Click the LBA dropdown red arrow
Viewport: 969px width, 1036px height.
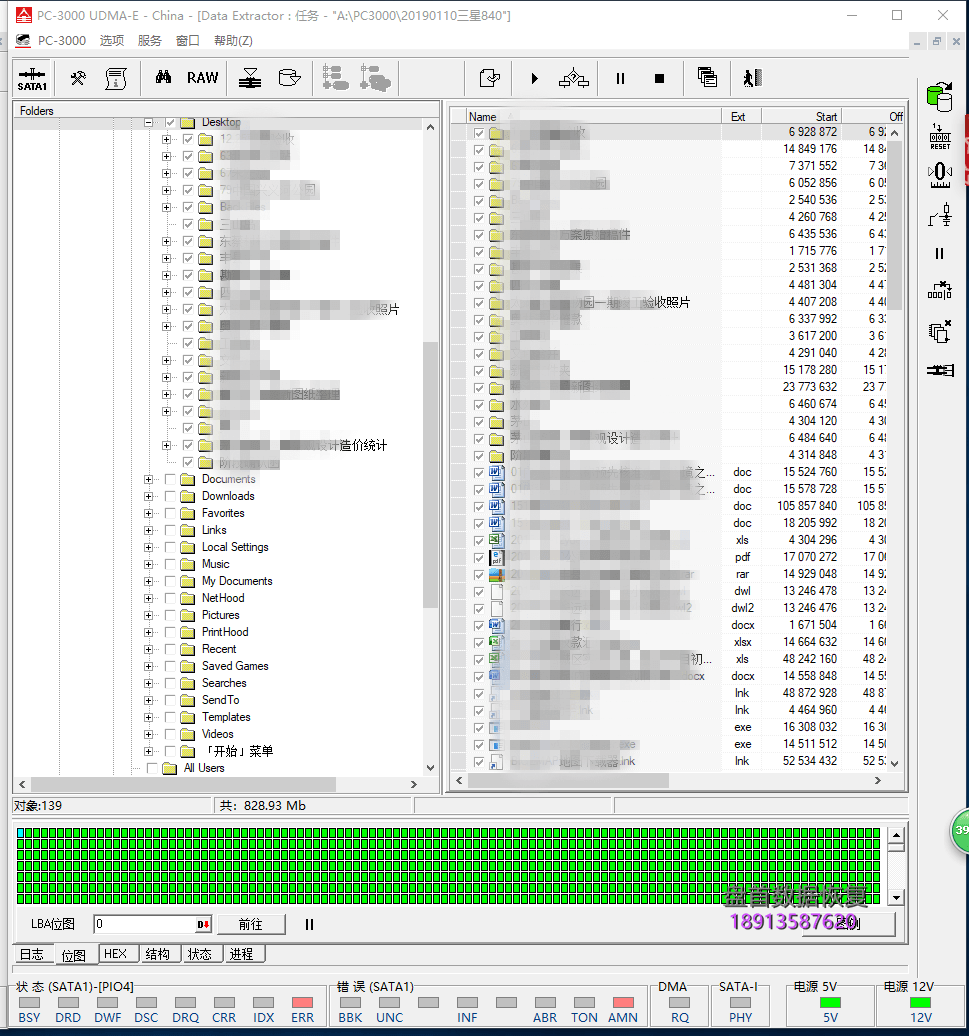pyautogui.click(x=203, y=924)
